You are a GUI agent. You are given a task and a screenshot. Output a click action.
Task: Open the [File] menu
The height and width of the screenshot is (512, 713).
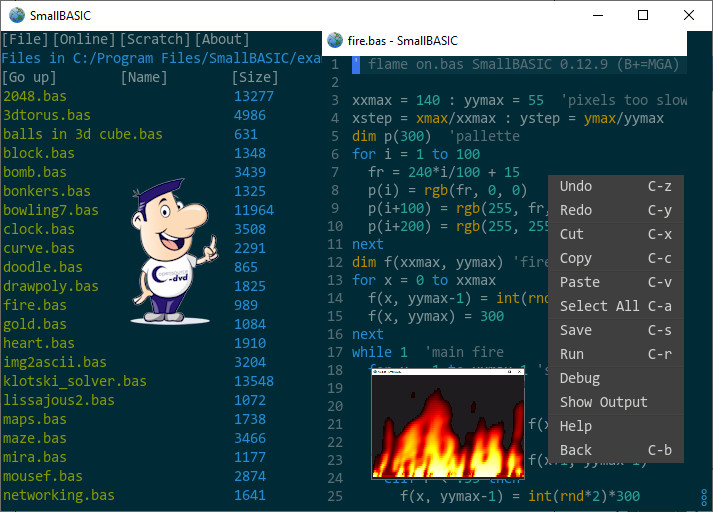click(26, 39)
